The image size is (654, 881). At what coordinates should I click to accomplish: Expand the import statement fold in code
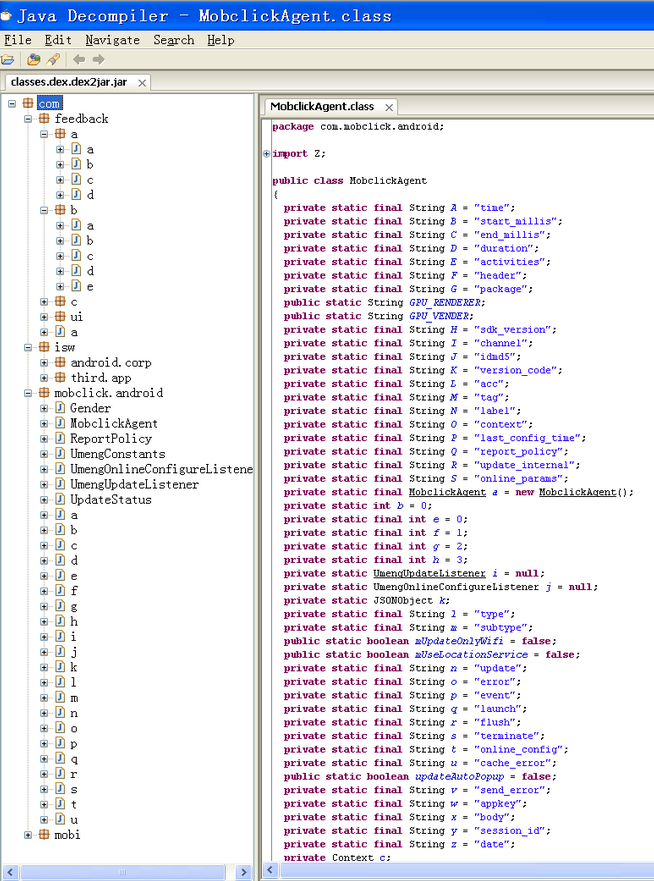[x=266, y=153]
